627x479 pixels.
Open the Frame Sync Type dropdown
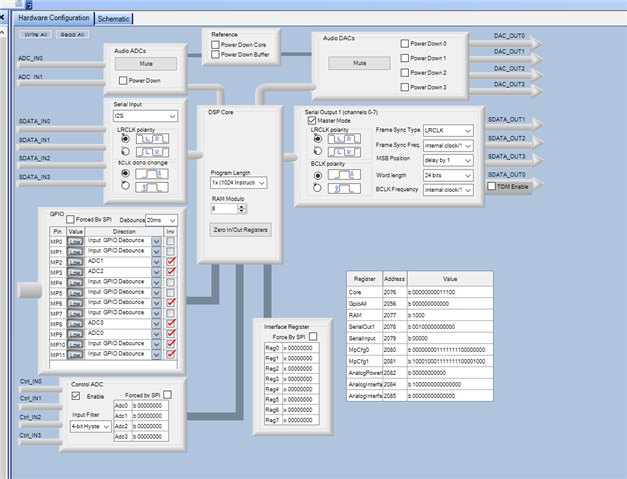click(448, 130)
